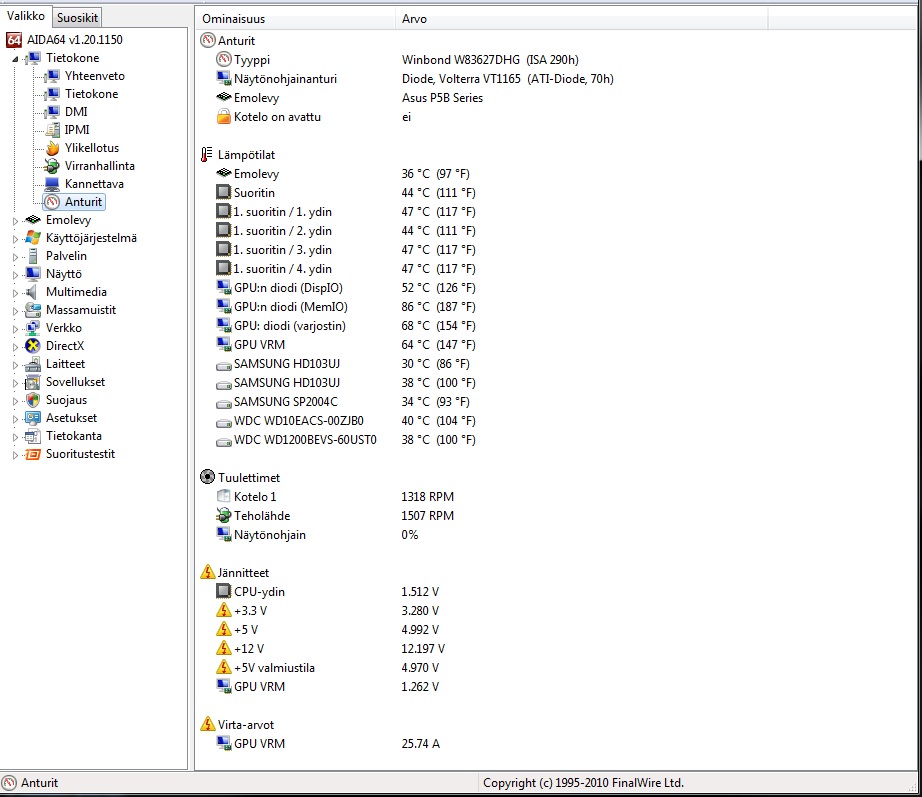
Task: Open Virranhallinta in the tree
Action: [x=99, y=166]
